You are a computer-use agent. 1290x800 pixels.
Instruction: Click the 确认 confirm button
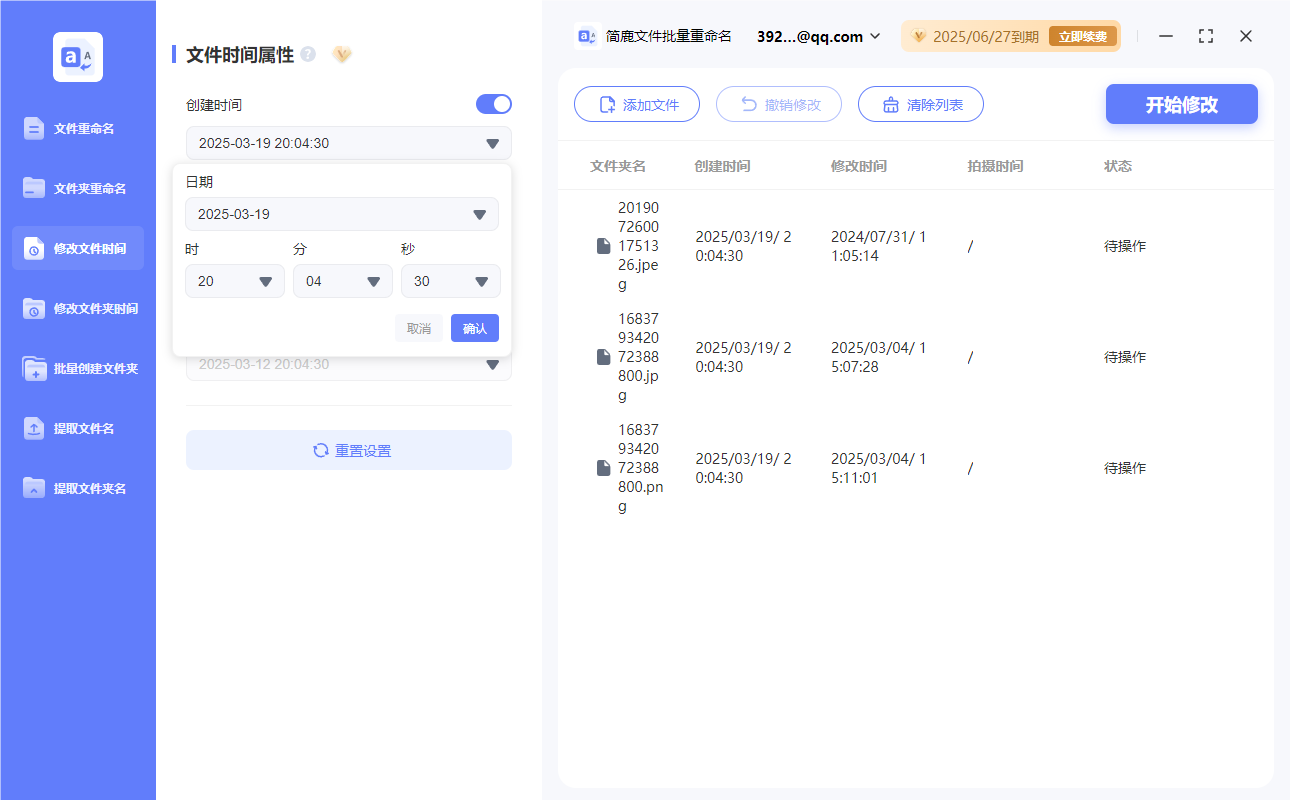pyautogui.click(x=474, y=328)
